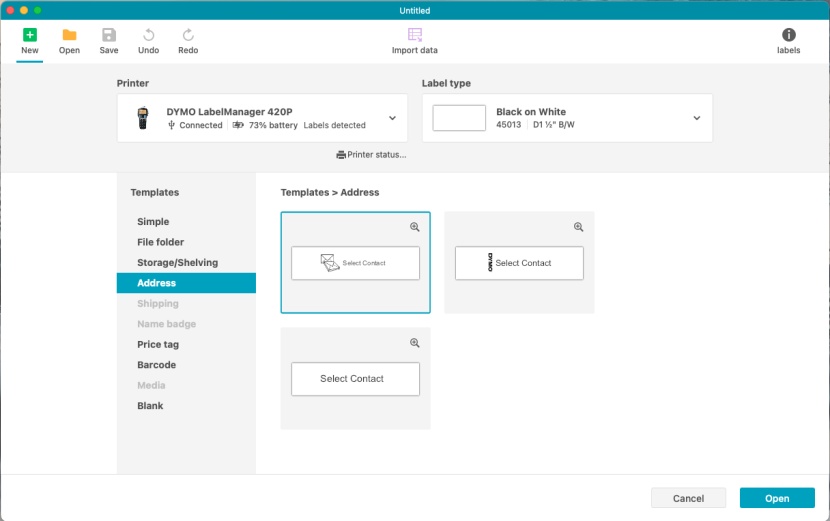Click the blue Open button
Viewport: 830px width, 521px height.
[x=777, y=498]
